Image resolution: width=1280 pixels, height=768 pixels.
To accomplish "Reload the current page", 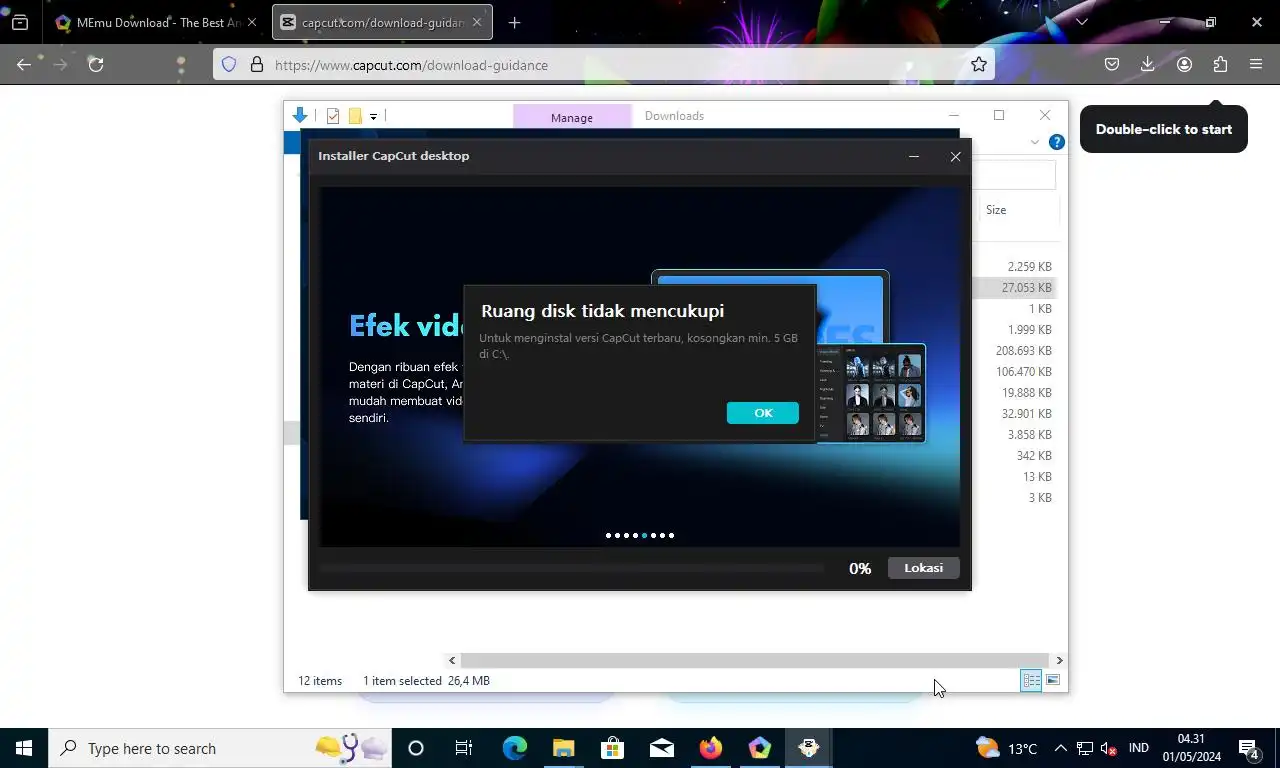I will click(x=96, y=64).
